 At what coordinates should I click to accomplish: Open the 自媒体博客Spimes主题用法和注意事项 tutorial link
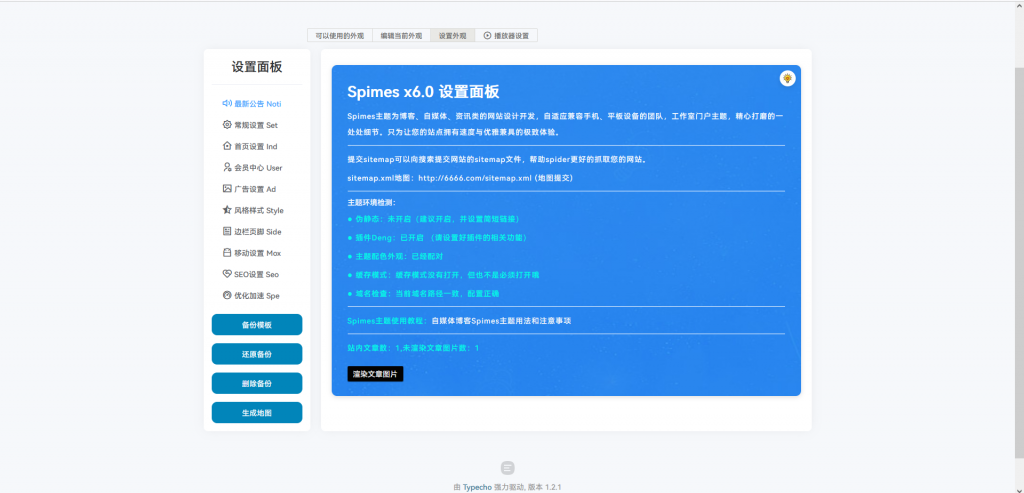pos(502,321)
